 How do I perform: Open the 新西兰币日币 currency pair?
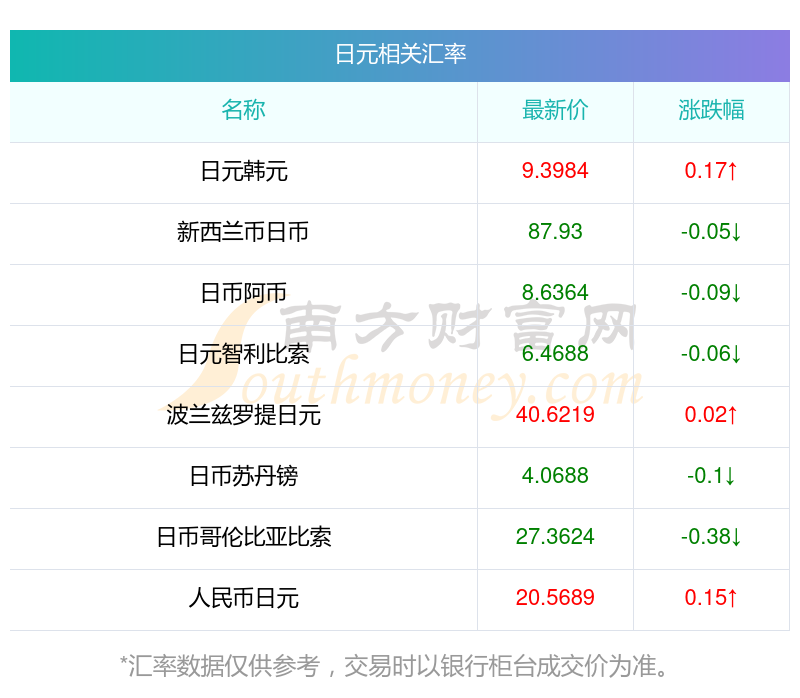pyautogui.click(x=243, y=232)
